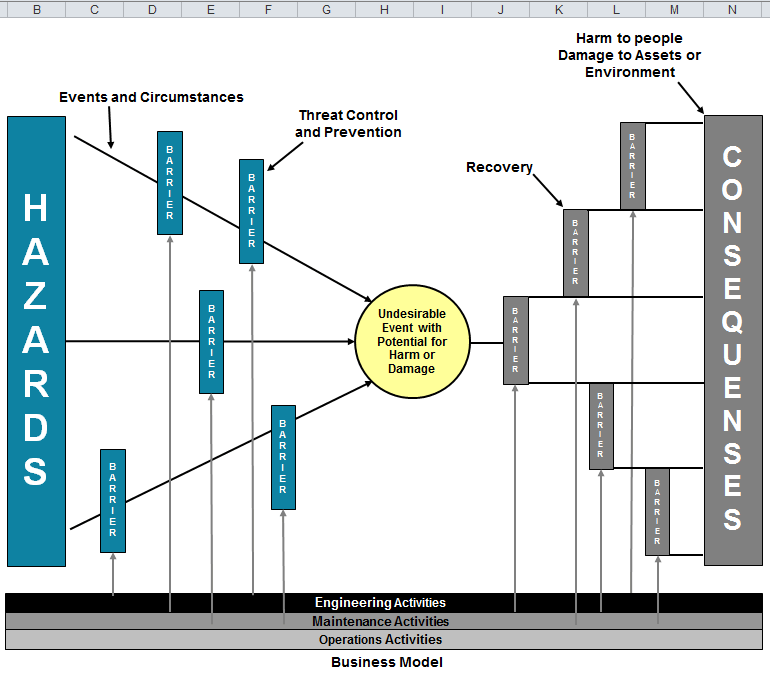The width and height of the screenshot is (770, 675).
Task: Select column M header
Action: click(674, 9)
